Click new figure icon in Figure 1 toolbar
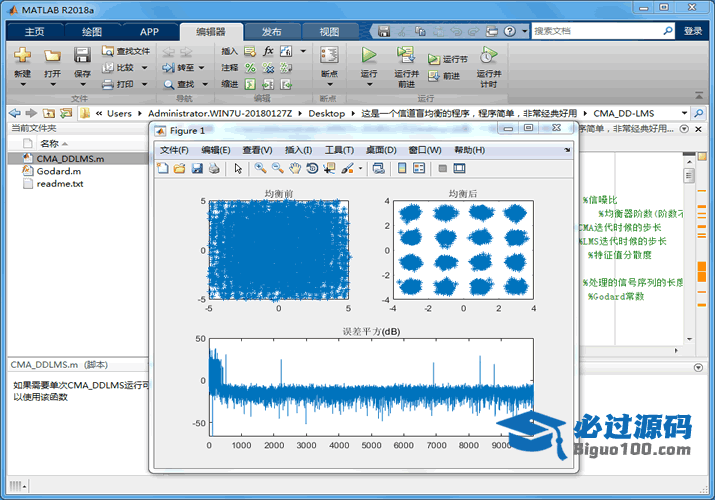 [163, 168]
